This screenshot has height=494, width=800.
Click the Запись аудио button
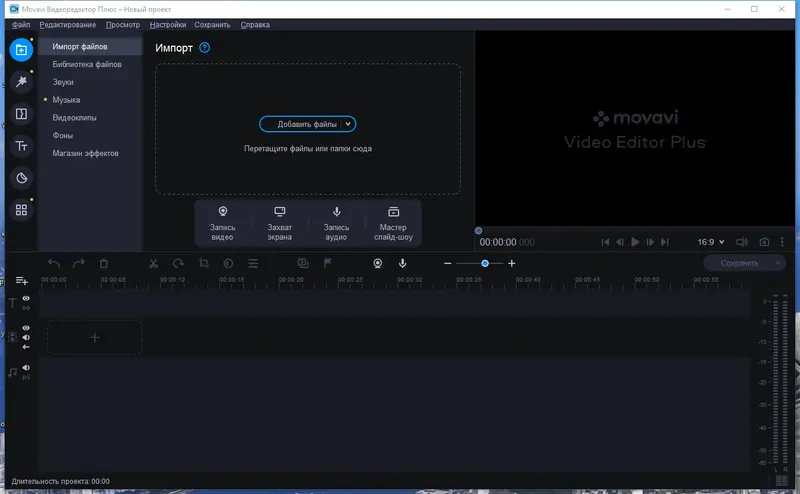(x=336, y=223)
